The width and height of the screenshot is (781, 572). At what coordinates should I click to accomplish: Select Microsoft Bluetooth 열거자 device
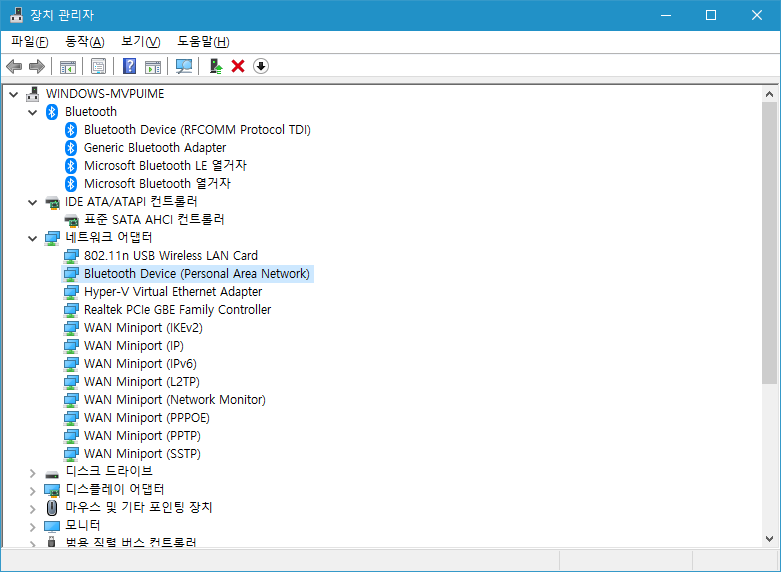[x=157, y=183]
